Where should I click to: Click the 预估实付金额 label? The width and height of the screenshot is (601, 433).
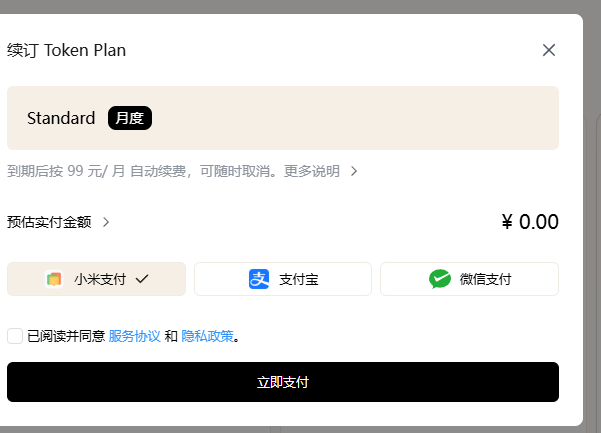[x=49, y=222]
